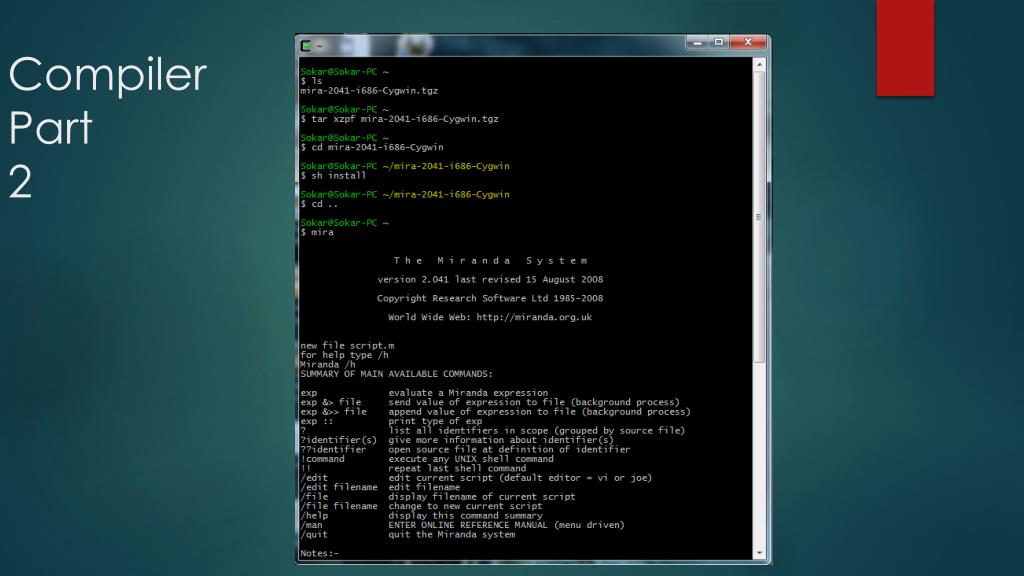Click the '/edit filename' command entry
The height and width of the screenshot is (576, 1024).
pos(339,487)
